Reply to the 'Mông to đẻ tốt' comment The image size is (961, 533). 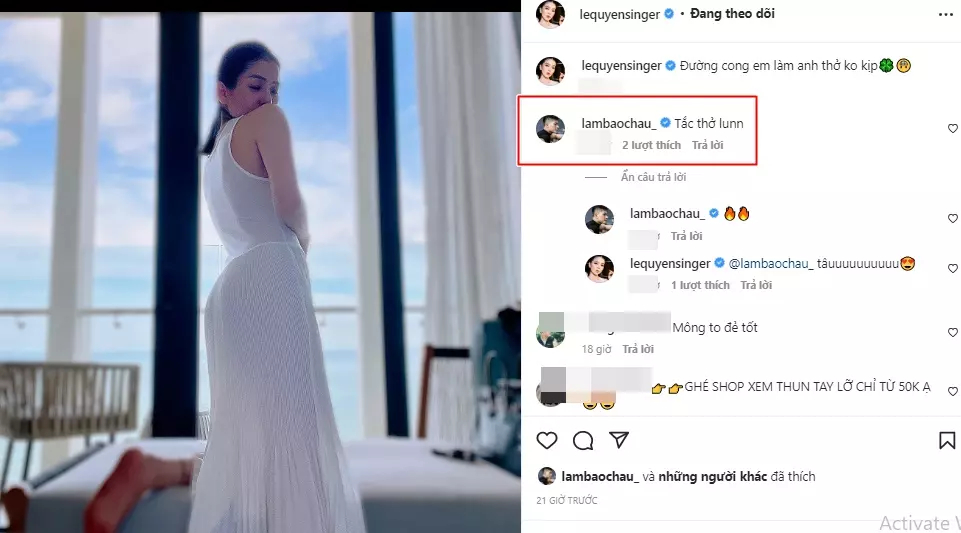[x=637, y=349]
